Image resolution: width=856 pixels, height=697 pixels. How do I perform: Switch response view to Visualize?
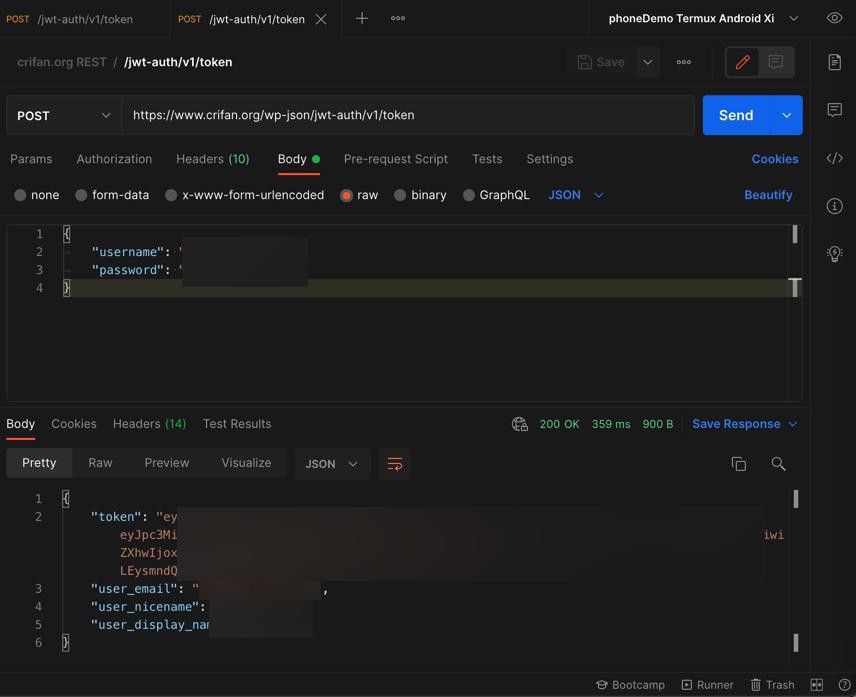246,463
